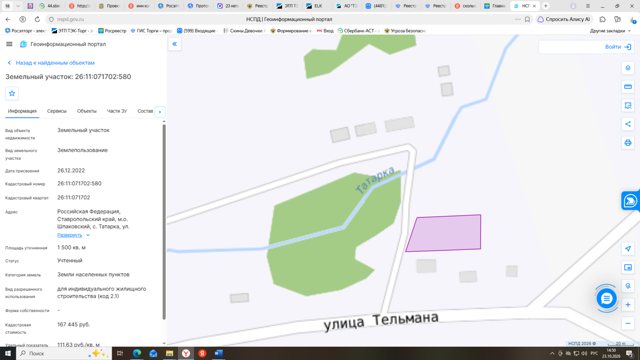Viewport: 640px width, 360px height.
Task: Open the 'Главн' browser tab
Action: [x=494, y=6]
